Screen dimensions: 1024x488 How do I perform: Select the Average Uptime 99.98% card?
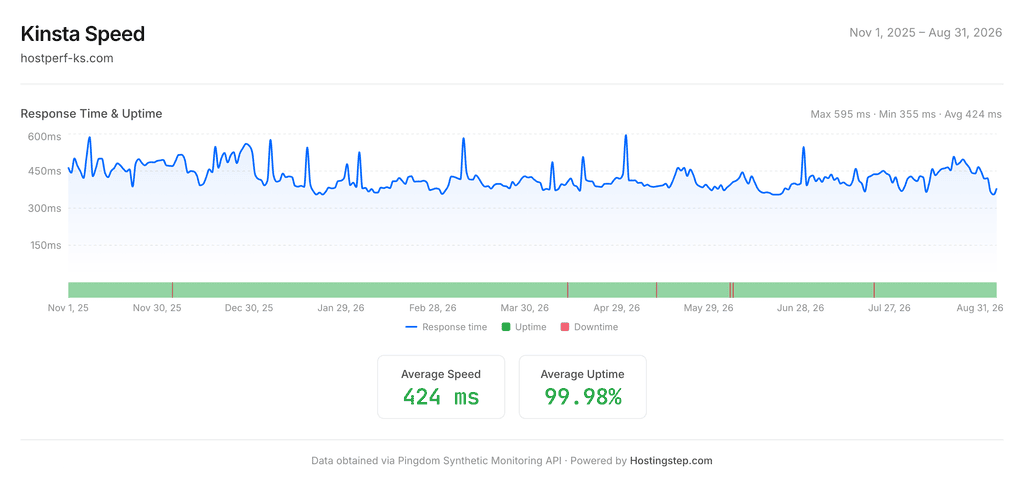pos(583,387)
